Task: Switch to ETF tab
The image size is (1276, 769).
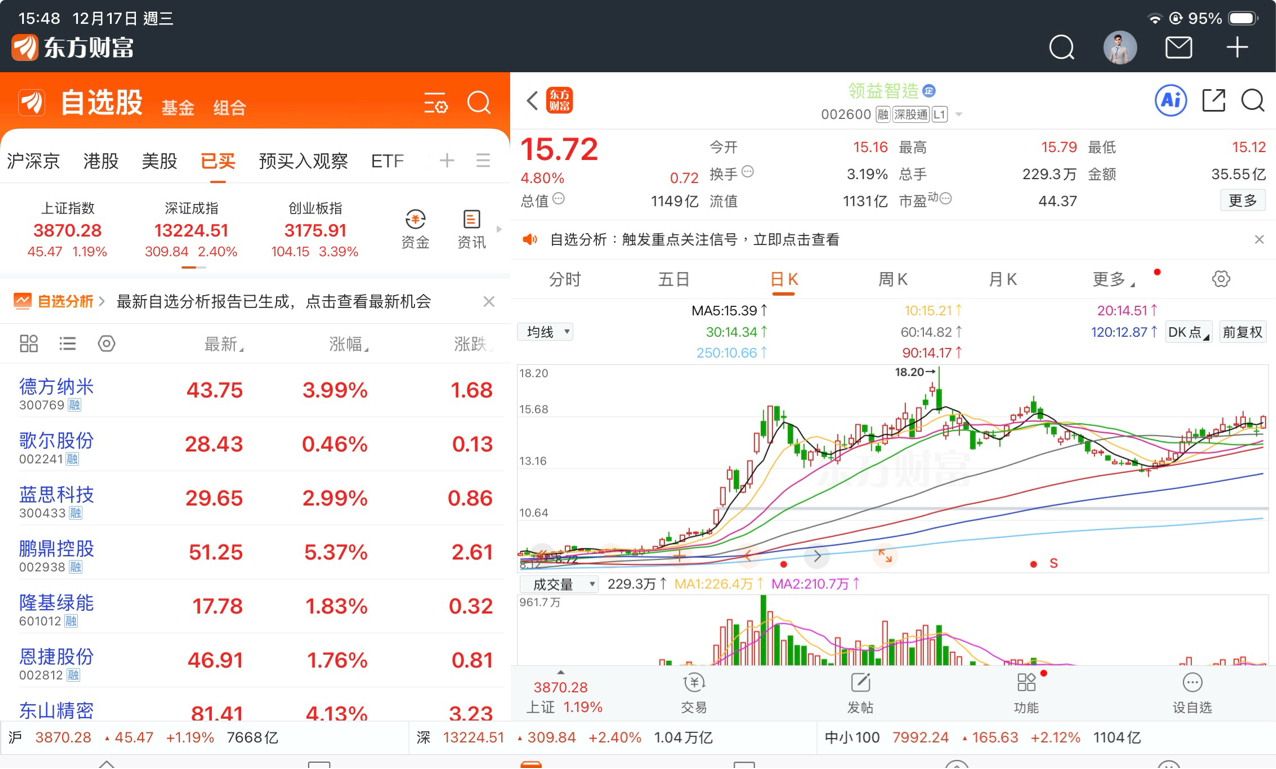Action: [387, 161]
